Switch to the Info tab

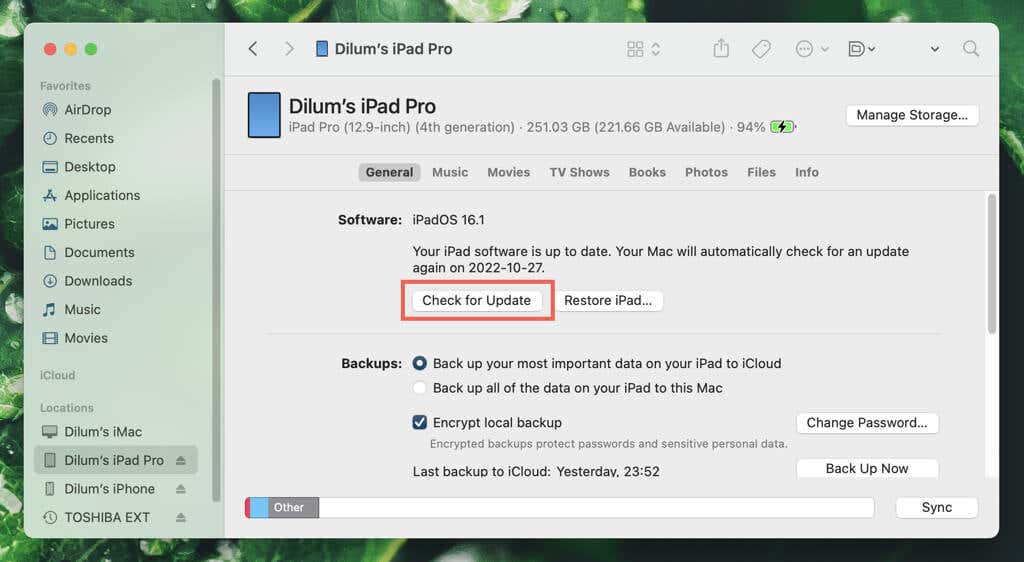(x=807, y=172)
